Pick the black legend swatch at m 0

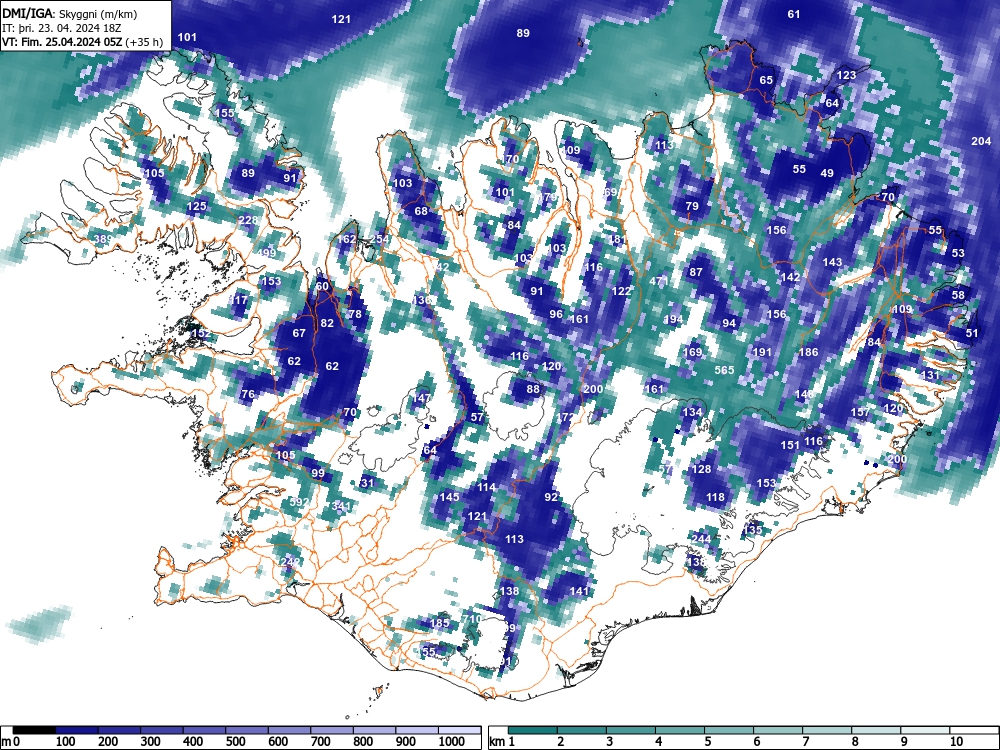(34, 730)
